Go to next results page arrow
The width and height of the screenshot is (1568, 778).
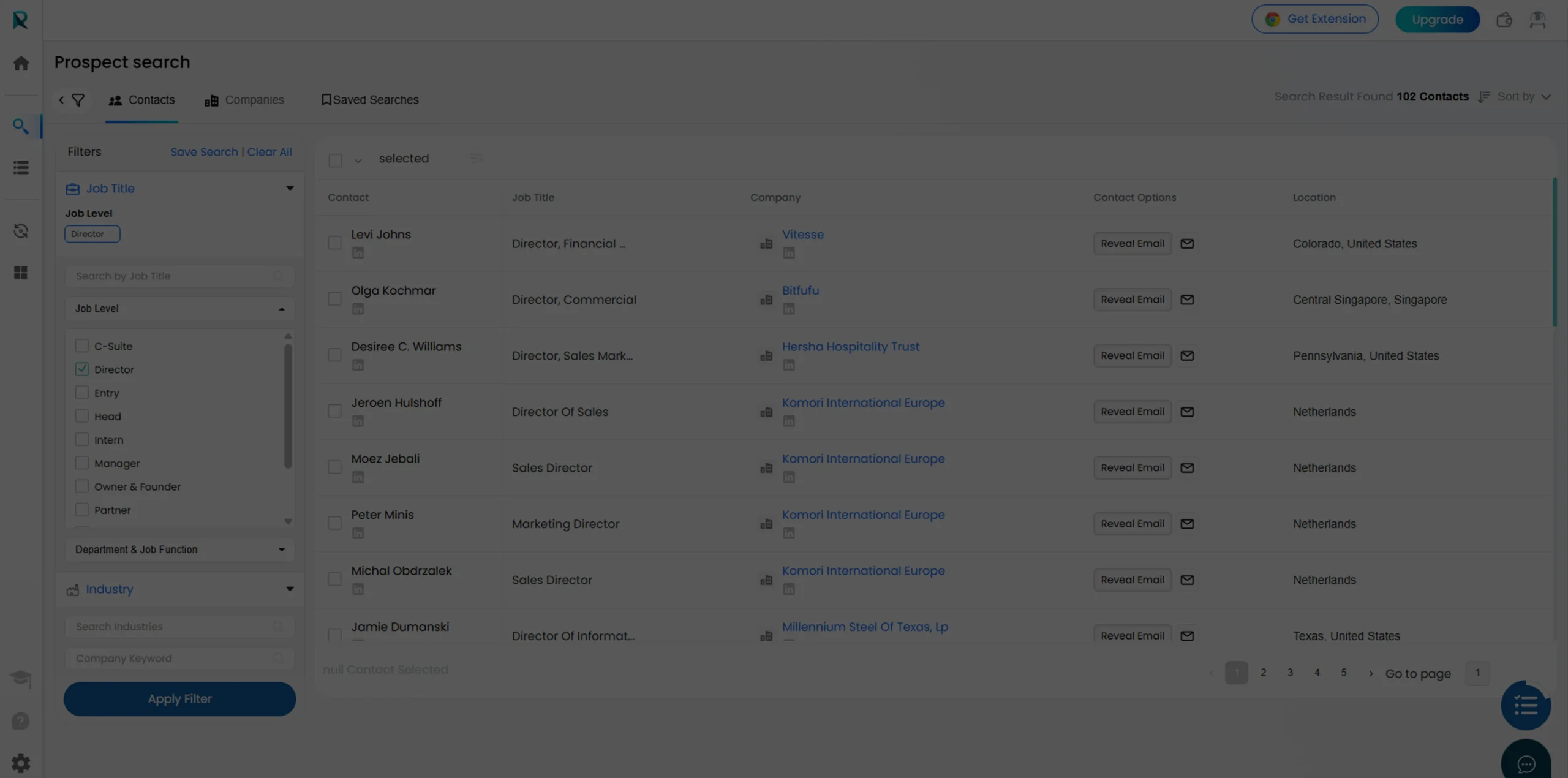click(x=1371, y=674)
